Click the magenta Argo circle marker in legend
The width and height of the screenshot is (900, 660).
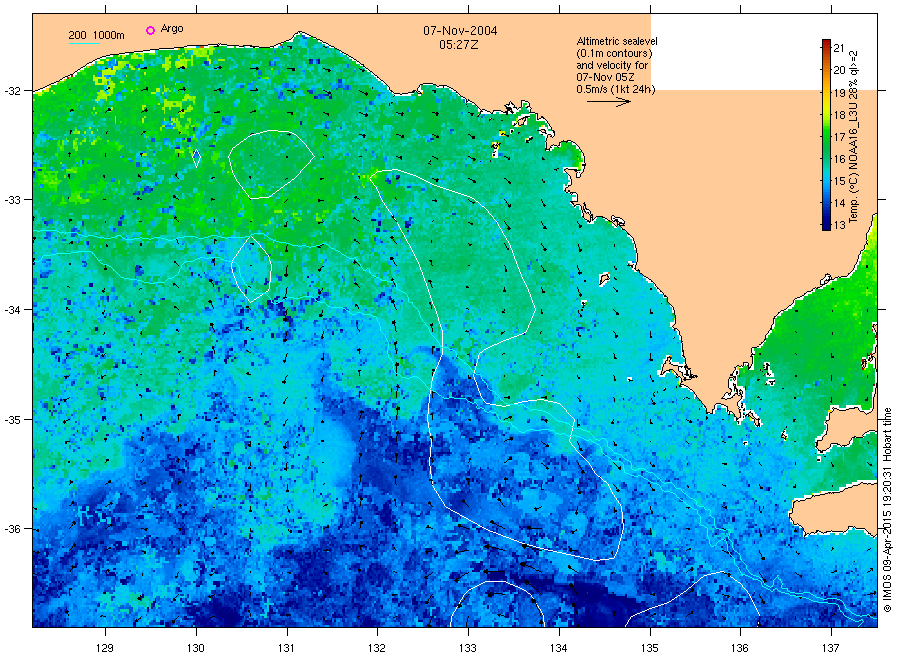(x=150, y=30)
